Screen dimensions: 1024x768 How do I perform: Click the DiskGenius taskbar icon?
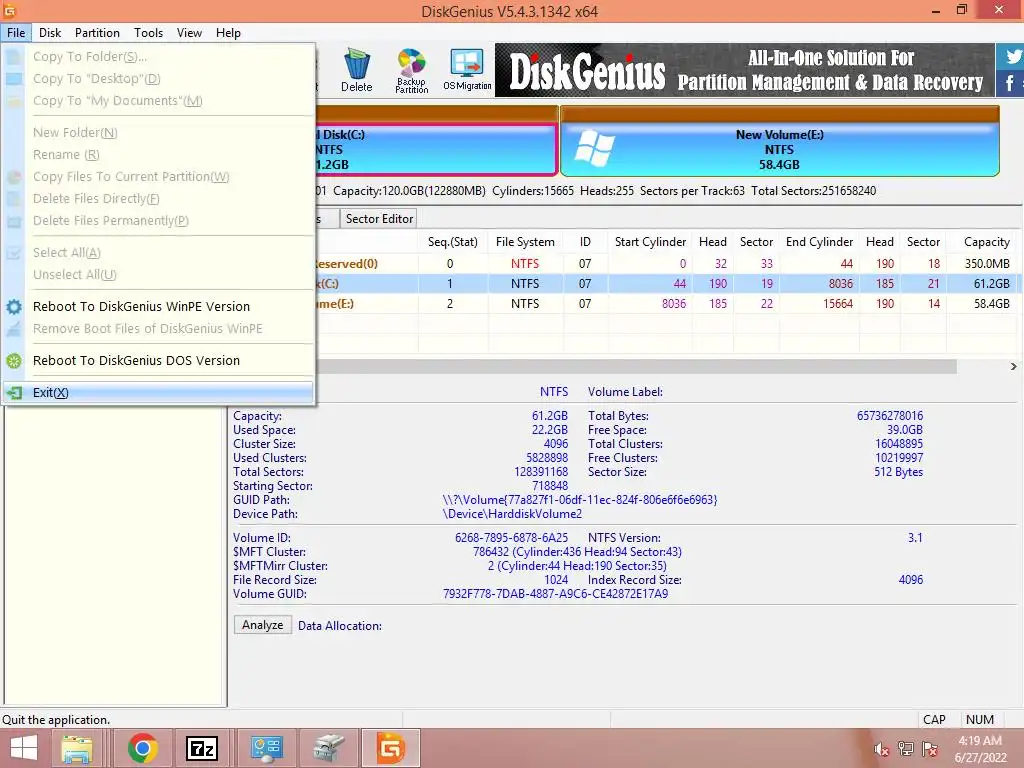pyautogui.click(x=391, y=748)
